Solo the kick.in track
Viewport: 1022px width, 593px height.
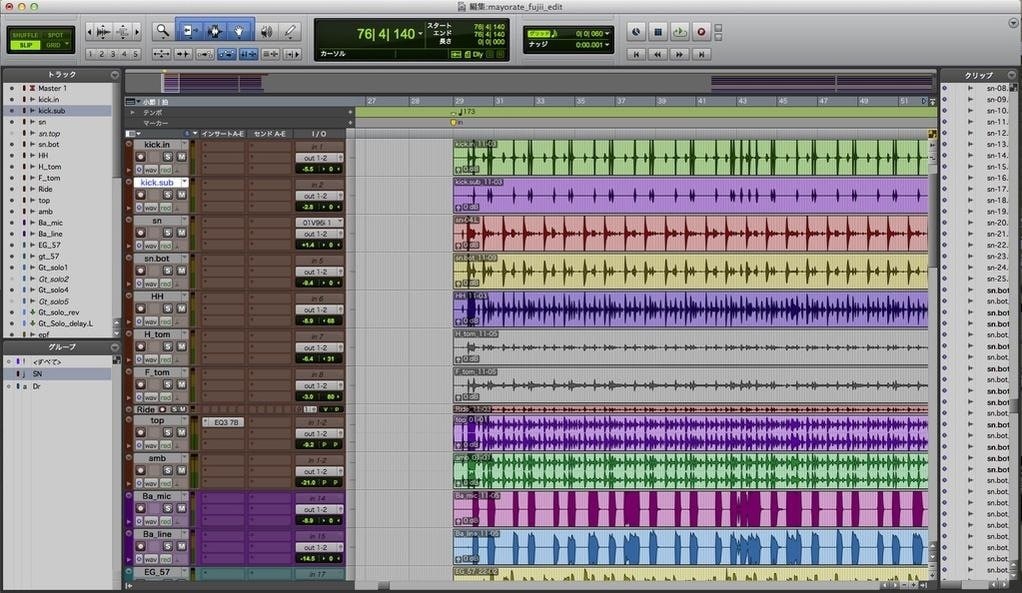pyautogui.click(x=168, y=157)
